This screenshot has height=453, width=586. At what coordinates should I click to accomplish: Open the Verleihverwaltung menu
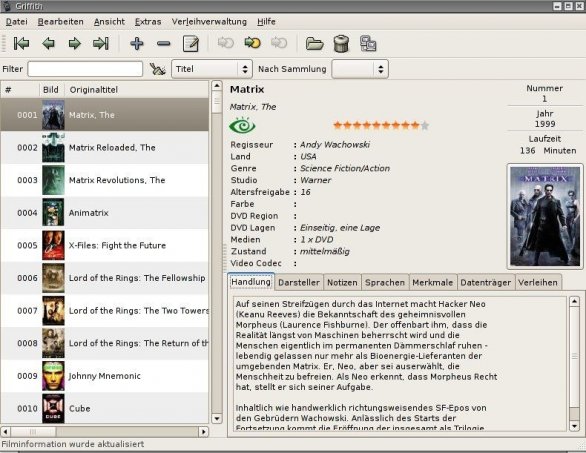(209, 22)
